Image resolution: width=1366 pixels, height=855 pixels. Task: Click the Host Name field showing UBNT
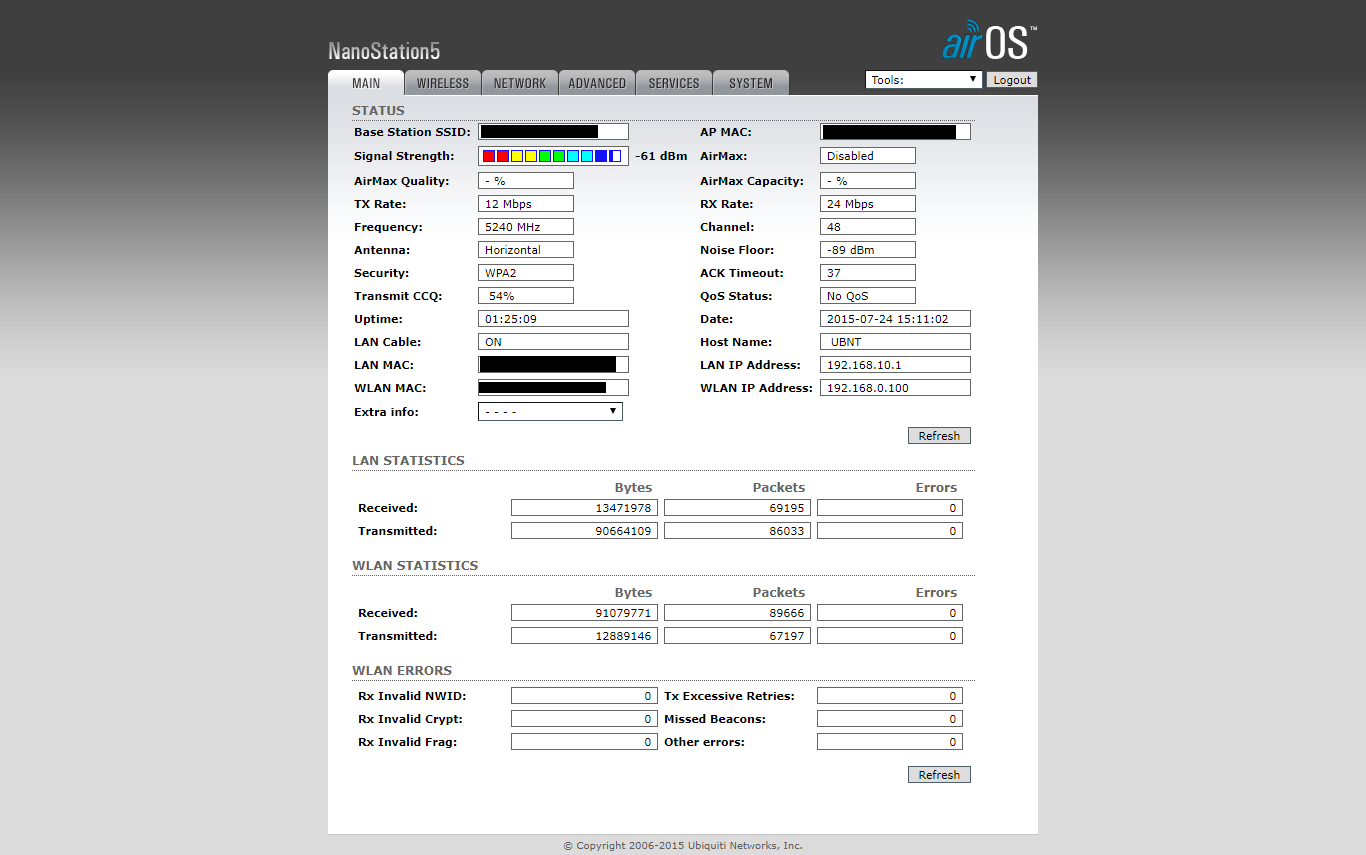(x=895, y=342)
